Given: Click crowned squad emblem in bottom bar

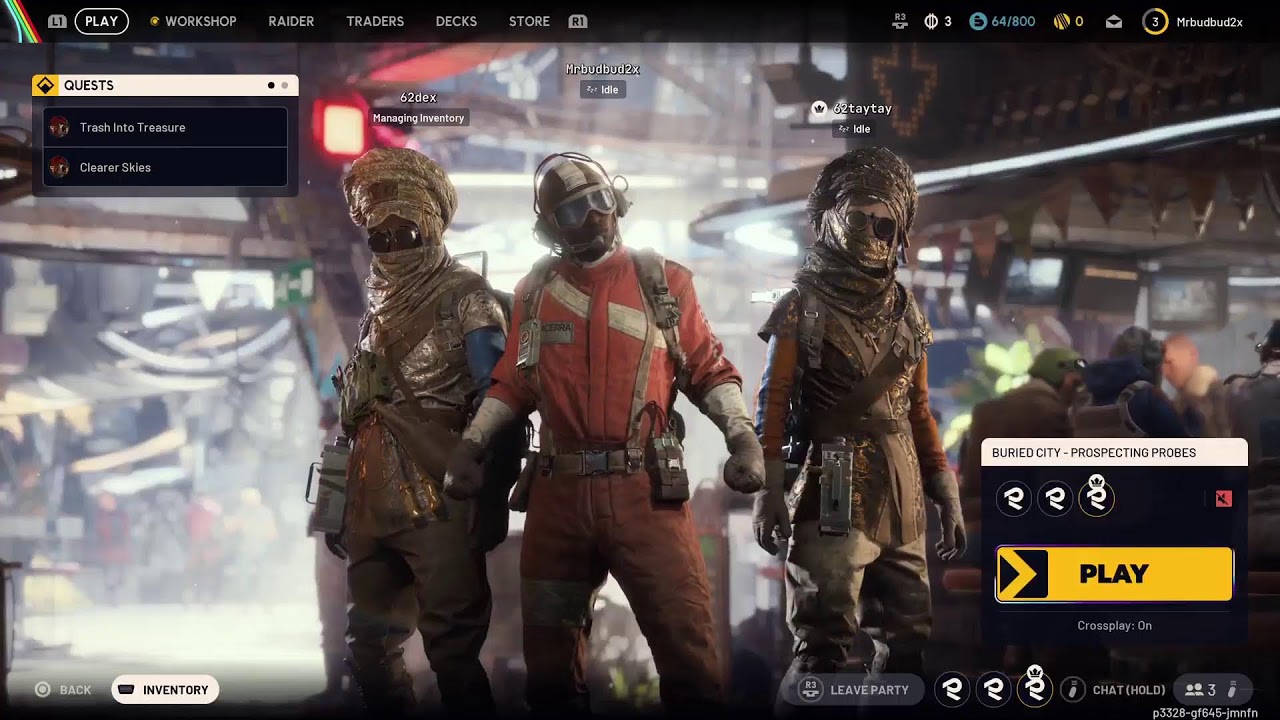Looking at the screenshot, I should [1035, 687].
